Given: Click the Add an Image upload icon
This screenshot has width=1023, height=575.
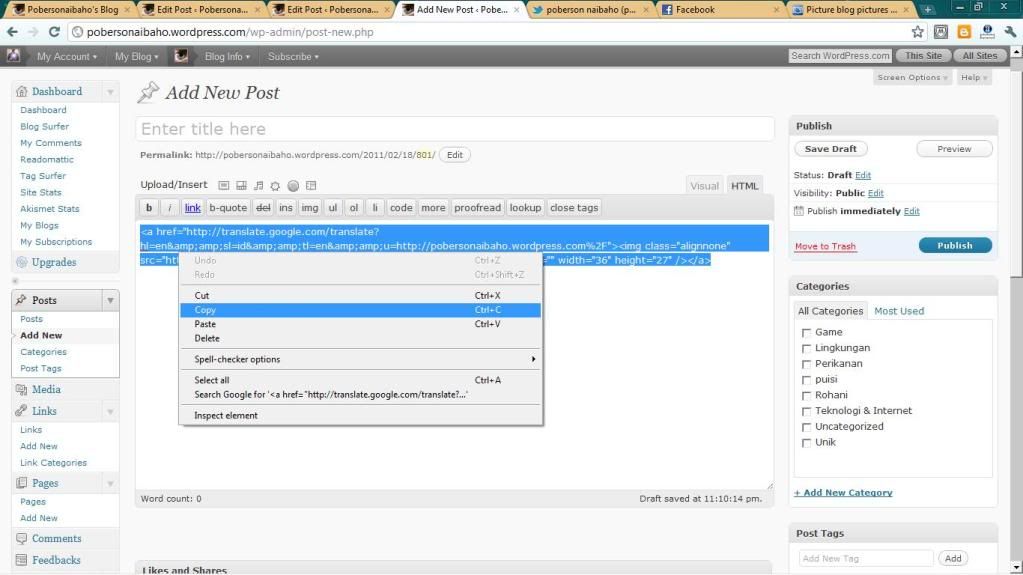Looking at the screenshot, I should [x=224, y=185].
